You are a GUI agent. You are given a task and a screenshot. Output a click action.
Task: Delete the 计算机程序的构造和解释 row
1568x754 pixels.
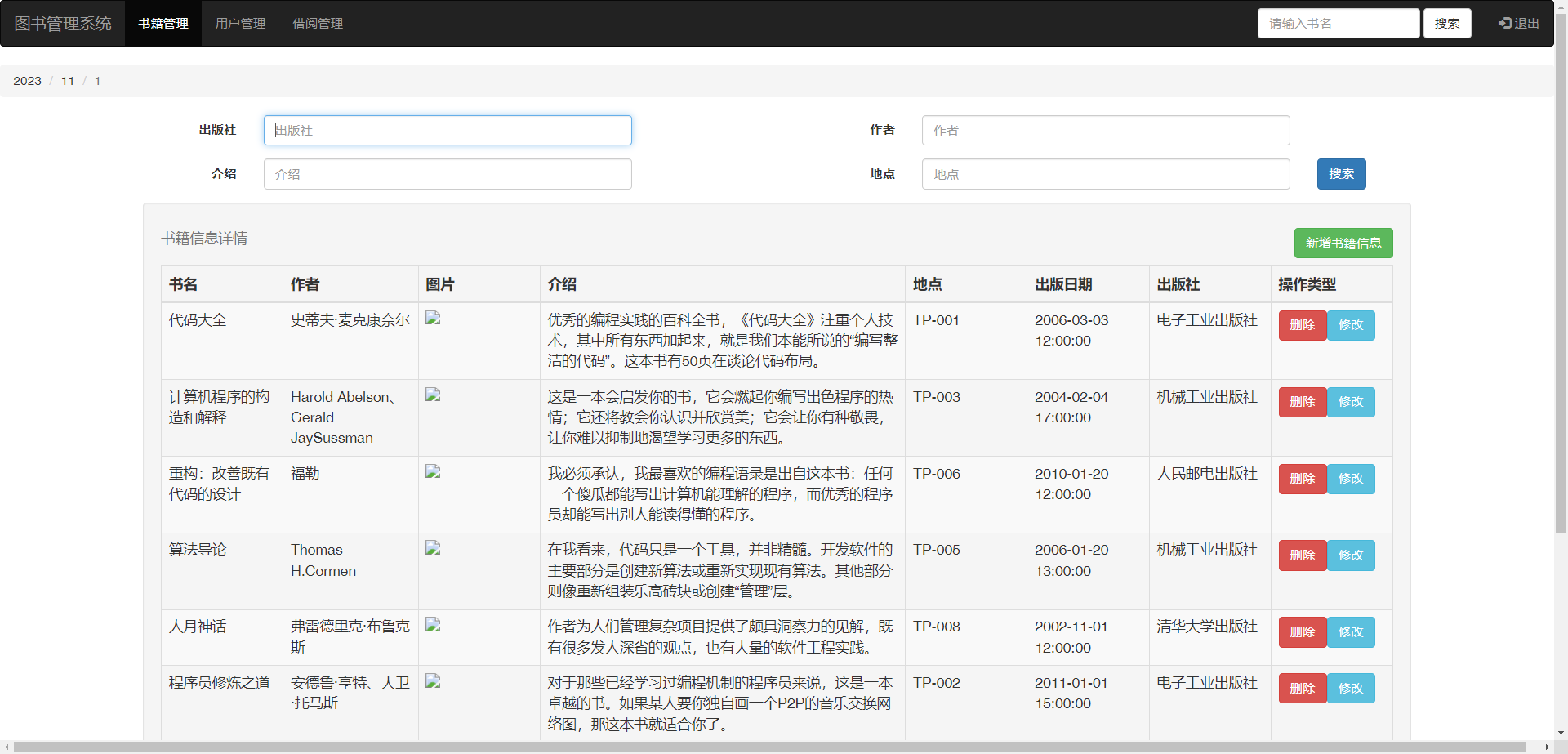1303,402
